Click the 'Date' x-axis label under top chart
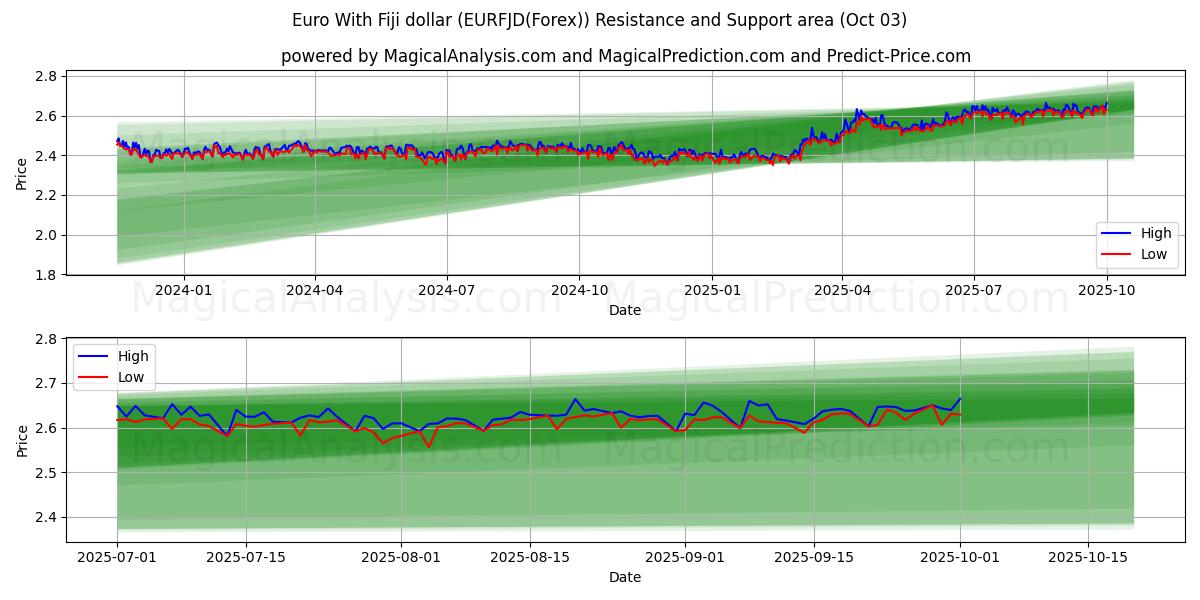 point(625,310)
